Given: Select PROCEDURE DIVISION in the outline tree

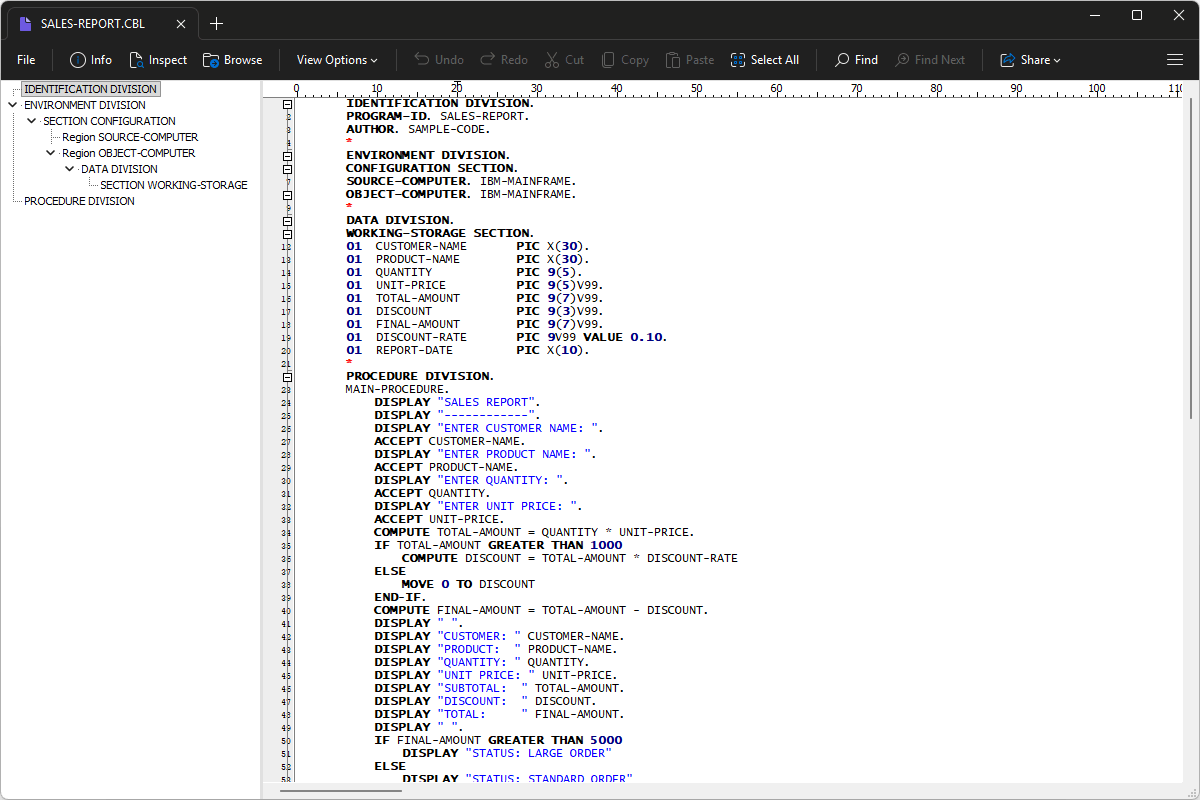Looking at the screenshot, I should (79, 201).
